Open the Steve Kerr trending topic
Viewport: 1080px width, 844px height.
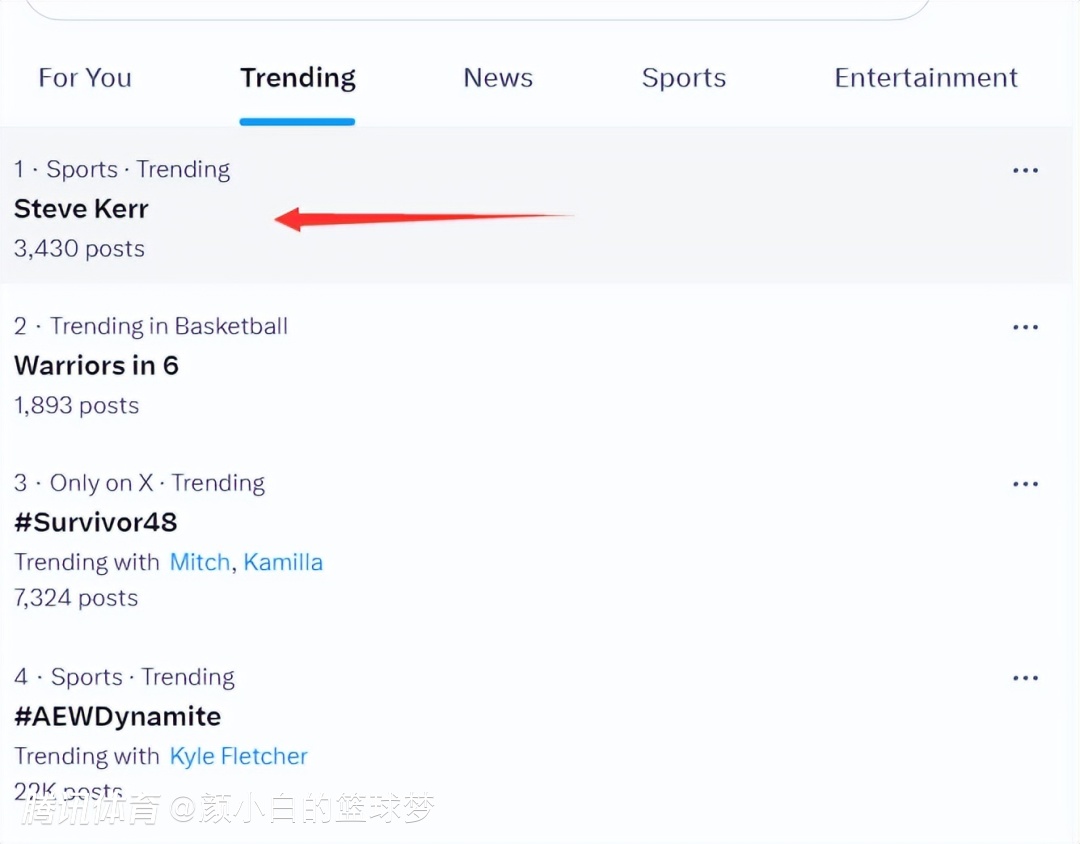(x=81, y=209)
